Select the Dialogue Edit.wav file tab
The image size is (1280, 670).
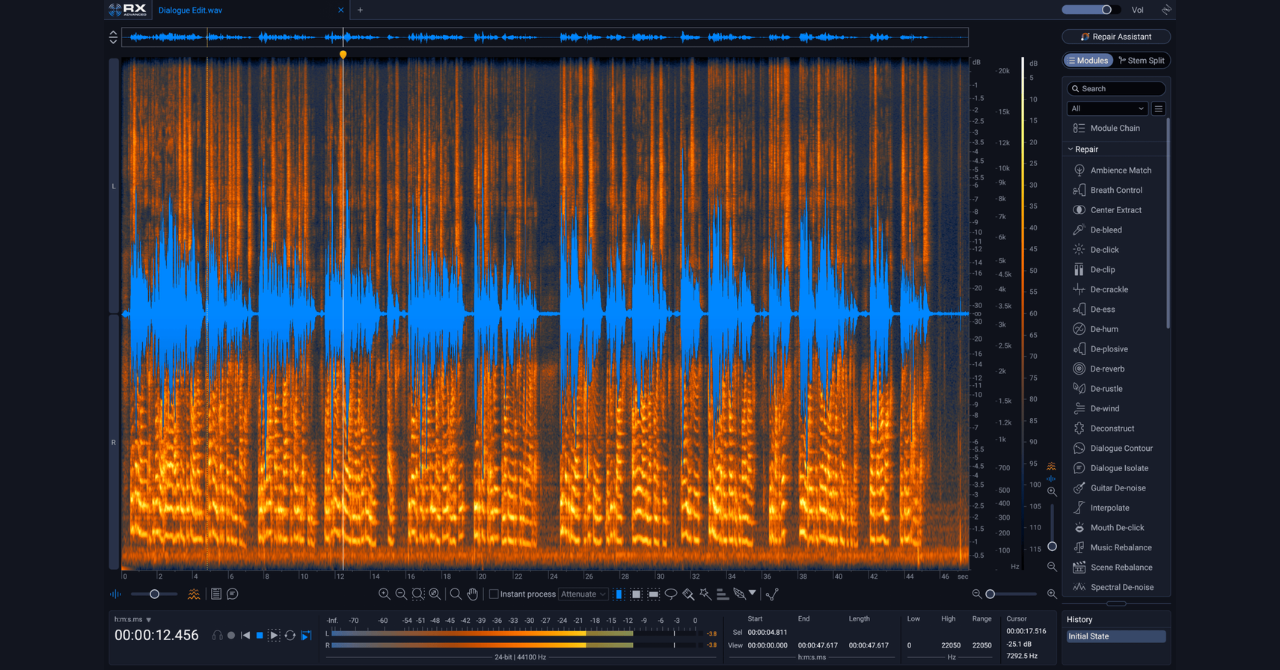tap(190, 10)
